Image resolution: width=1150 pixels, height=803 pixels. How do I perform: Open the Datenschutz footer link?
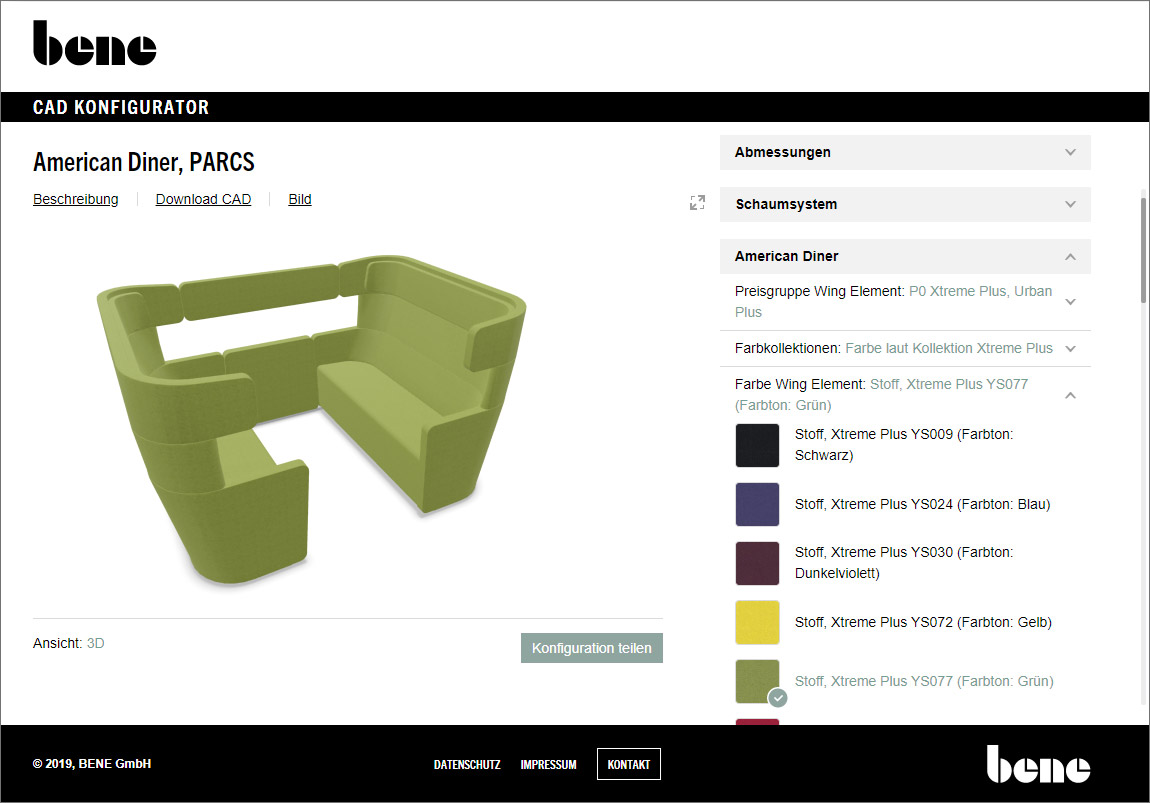pyautogui.click(x=467, y=765)
